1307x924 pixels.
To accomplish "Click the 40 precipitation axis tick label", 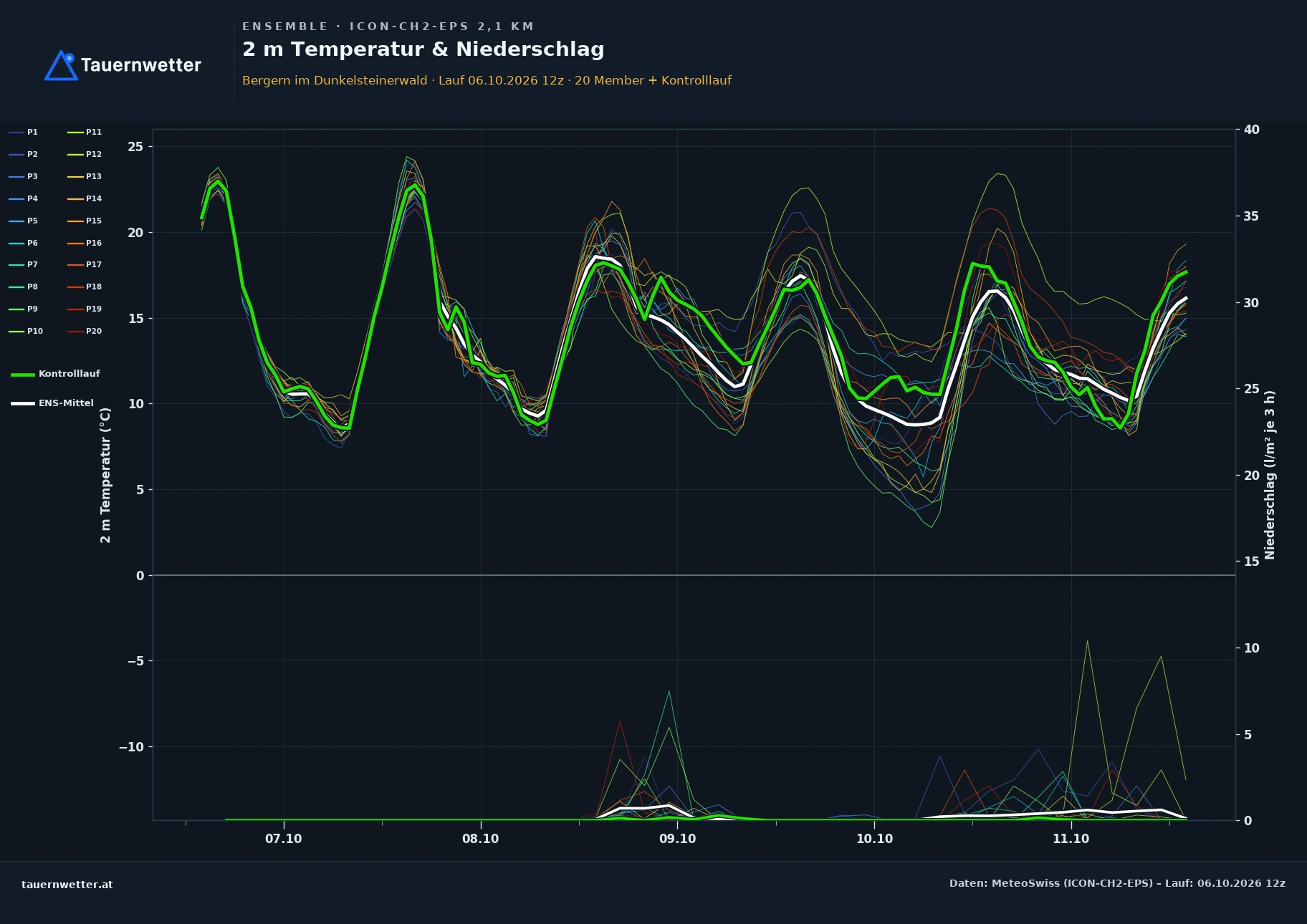I will coord(1252,130).
